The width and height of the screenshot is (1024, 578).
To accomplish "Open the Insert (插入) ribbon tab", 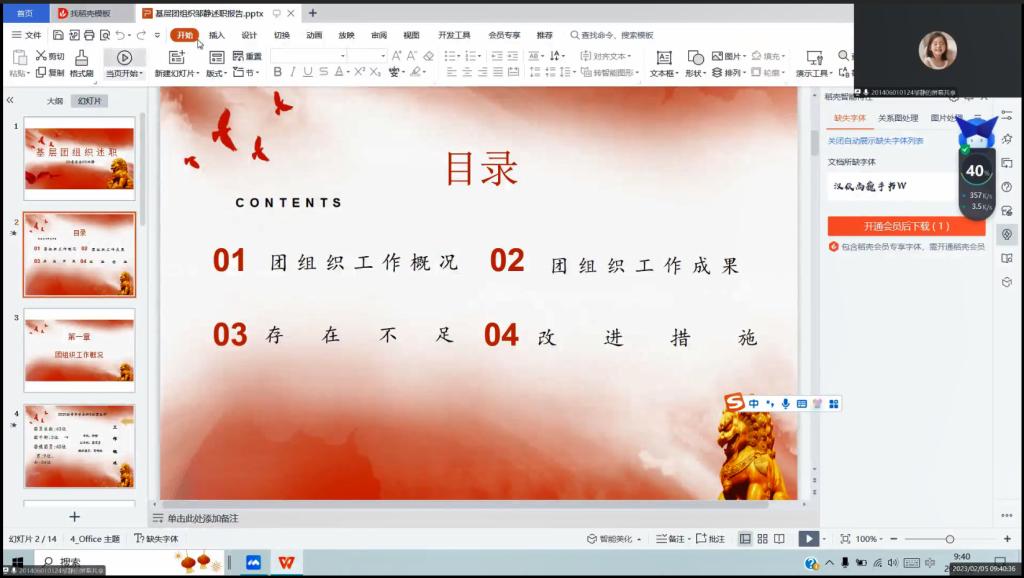I will point(216,35).
